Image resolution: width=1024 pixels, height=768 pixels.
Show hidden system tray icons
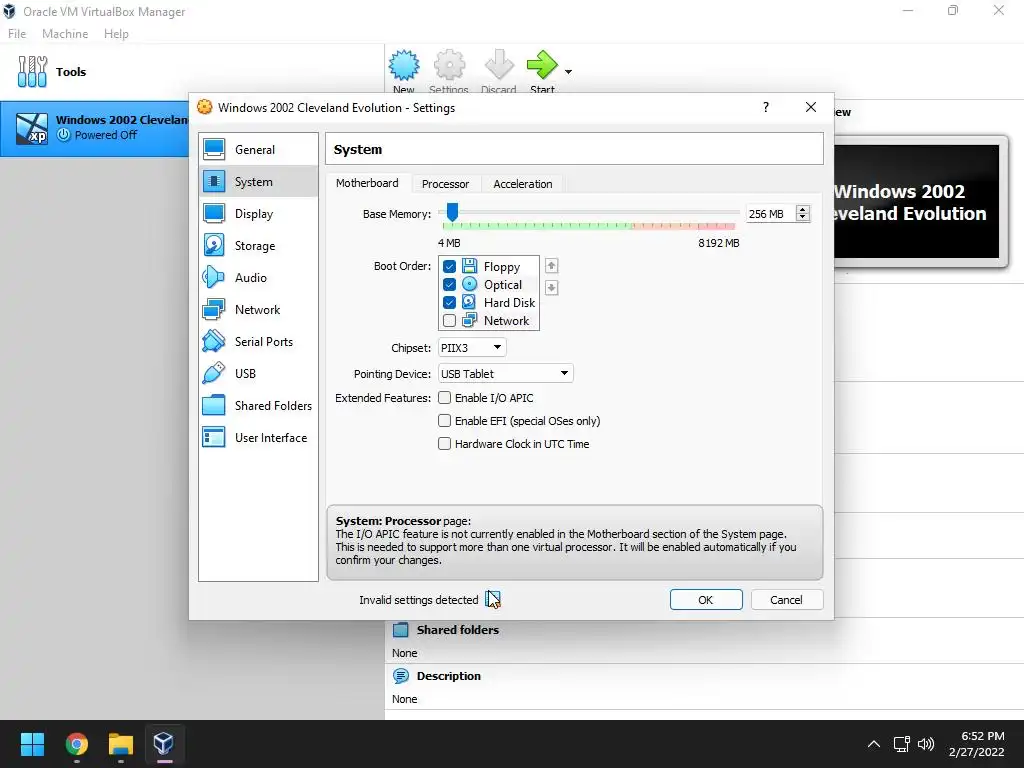click(x=873, y=744)
